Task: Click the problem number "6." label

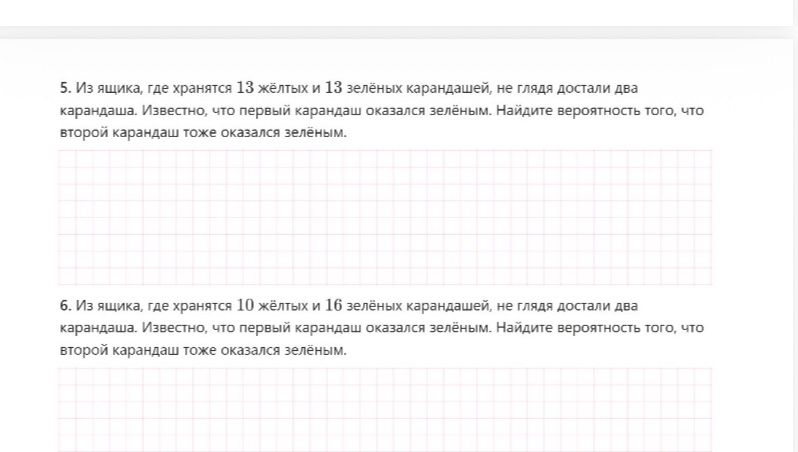Action: pyautogui.click(x=66, y=306)
